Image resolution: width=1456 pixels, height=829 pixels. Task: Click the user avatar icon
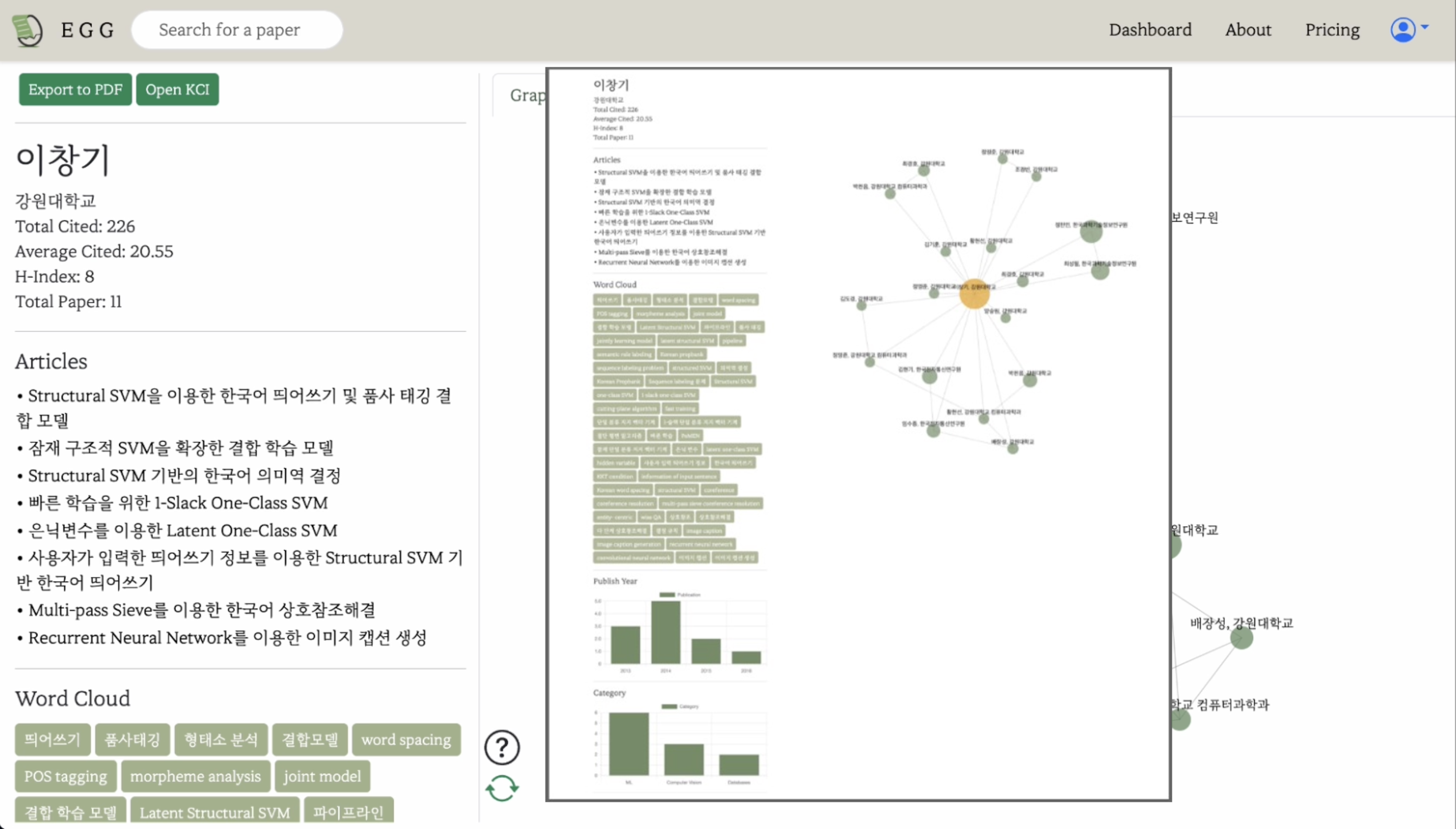pyautogui.click(x=1404, y=29)
